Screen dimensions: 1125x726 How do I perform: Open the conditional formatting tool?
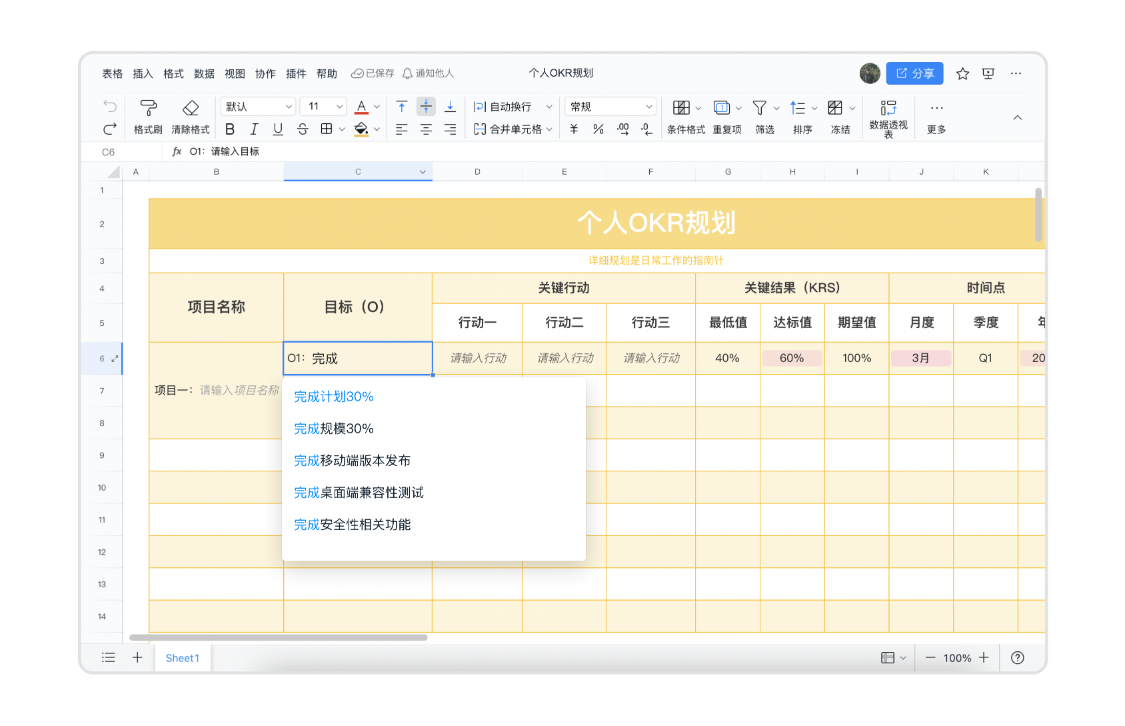(x=681, y=108)
